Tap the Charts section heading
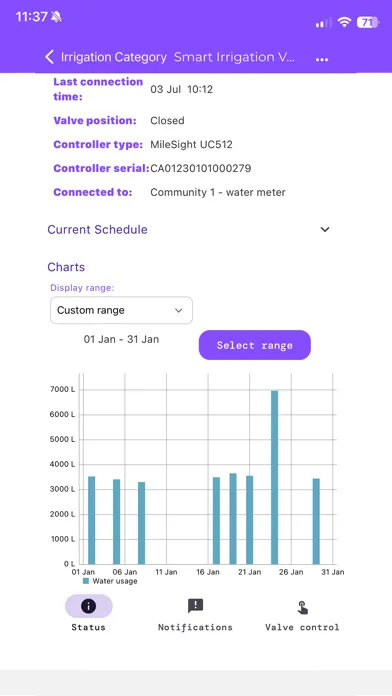The height and width of the screenshot is (696, 392). (x=66, y=267)
